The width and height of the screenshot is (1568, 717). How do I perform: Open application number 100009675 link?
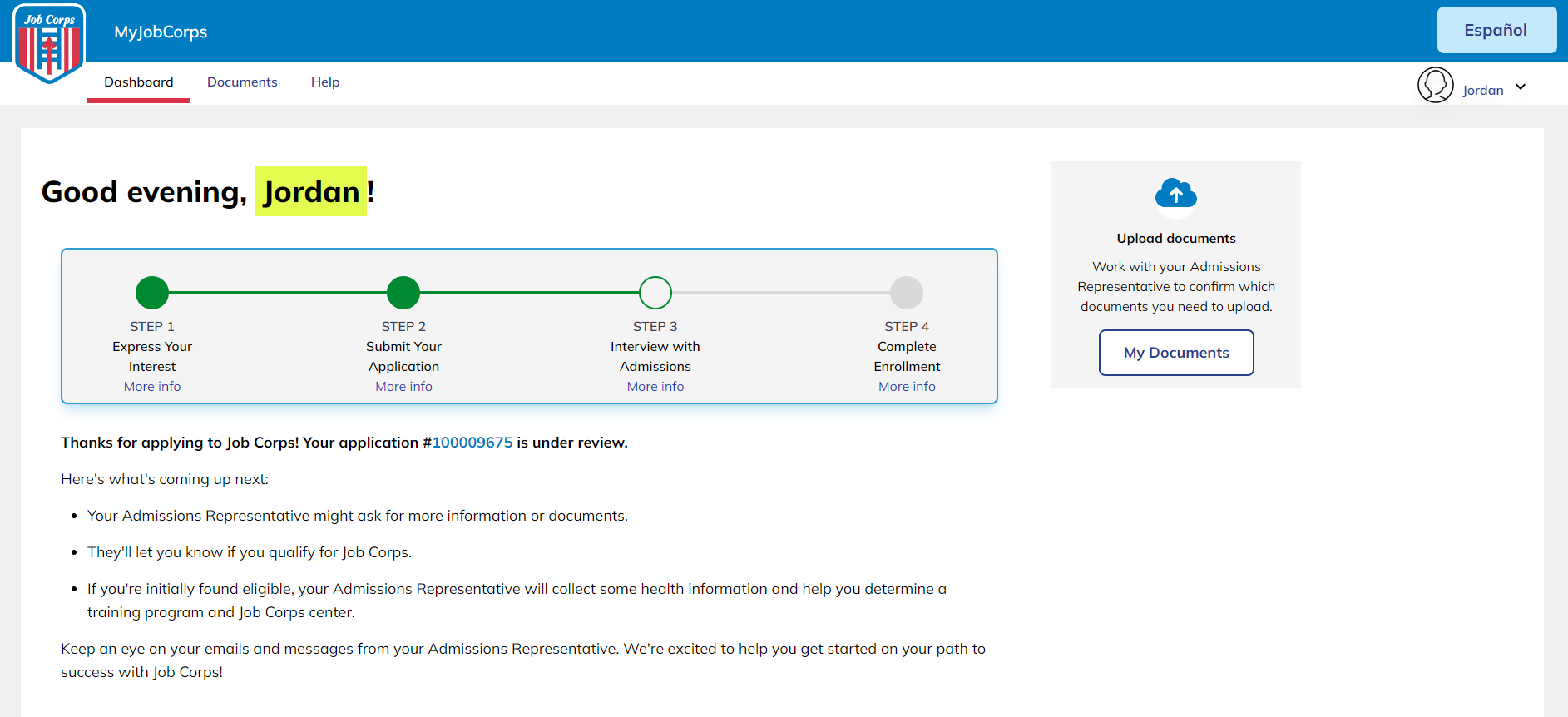click(472, 443)
